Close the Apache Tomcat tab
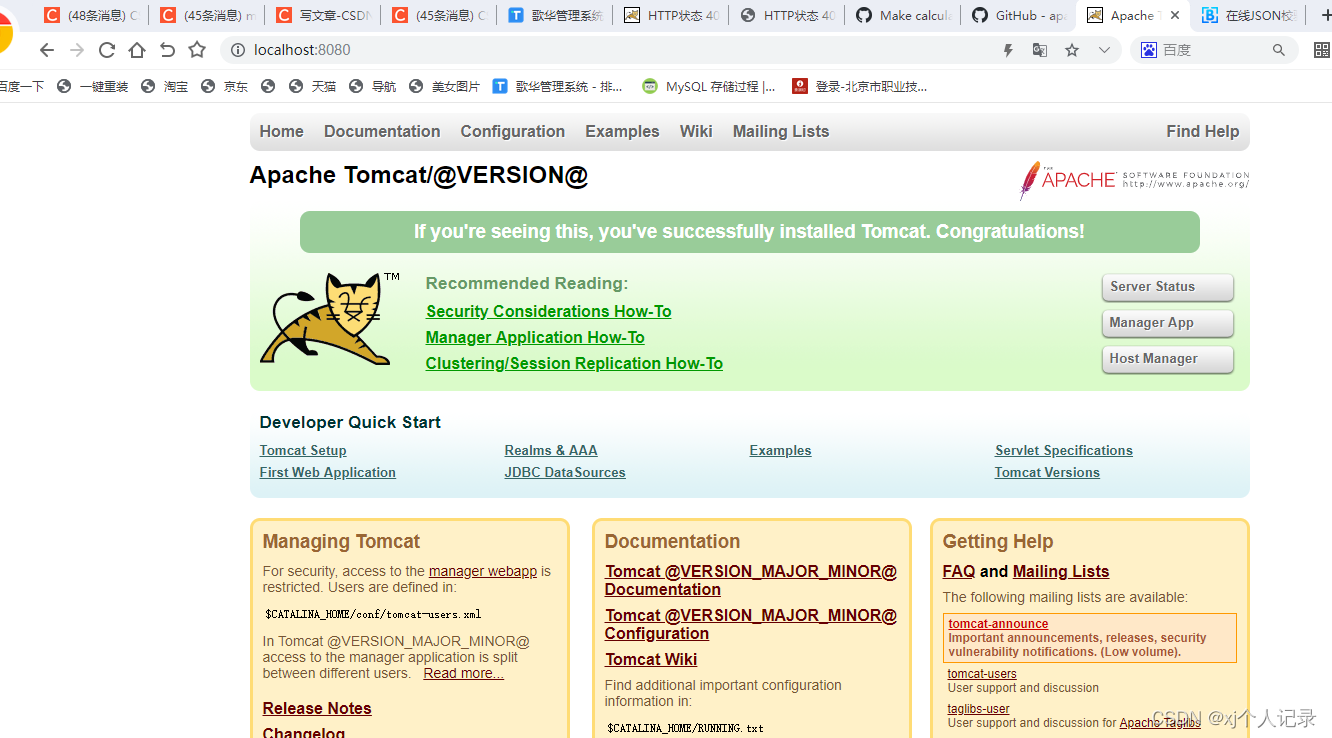 tap(1175, 15)
